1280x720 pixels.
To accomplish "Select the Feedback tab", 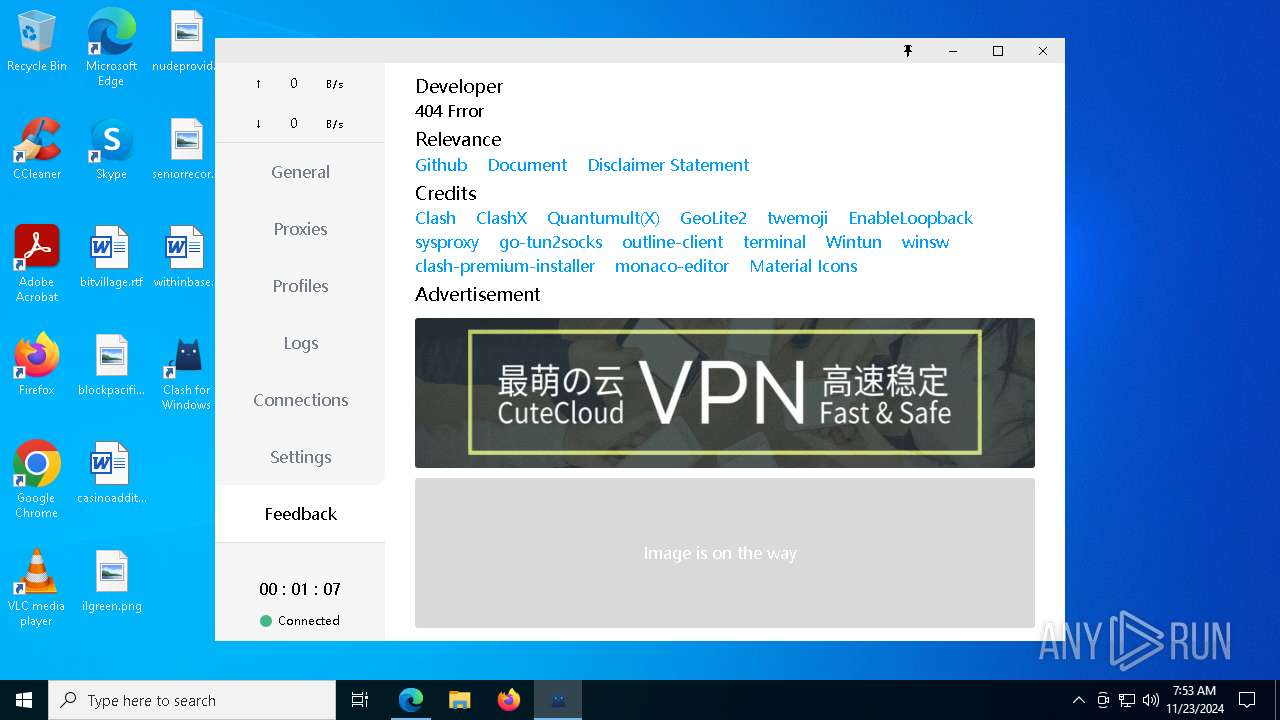I will click(300, 514).
